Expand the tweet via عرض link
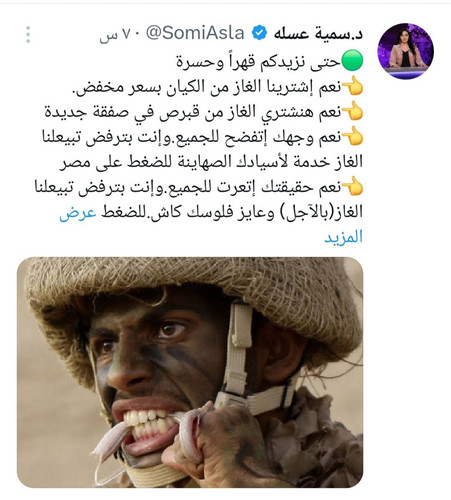Image resolution: width=451 pixels, height=500 pixels. [78, 212]
